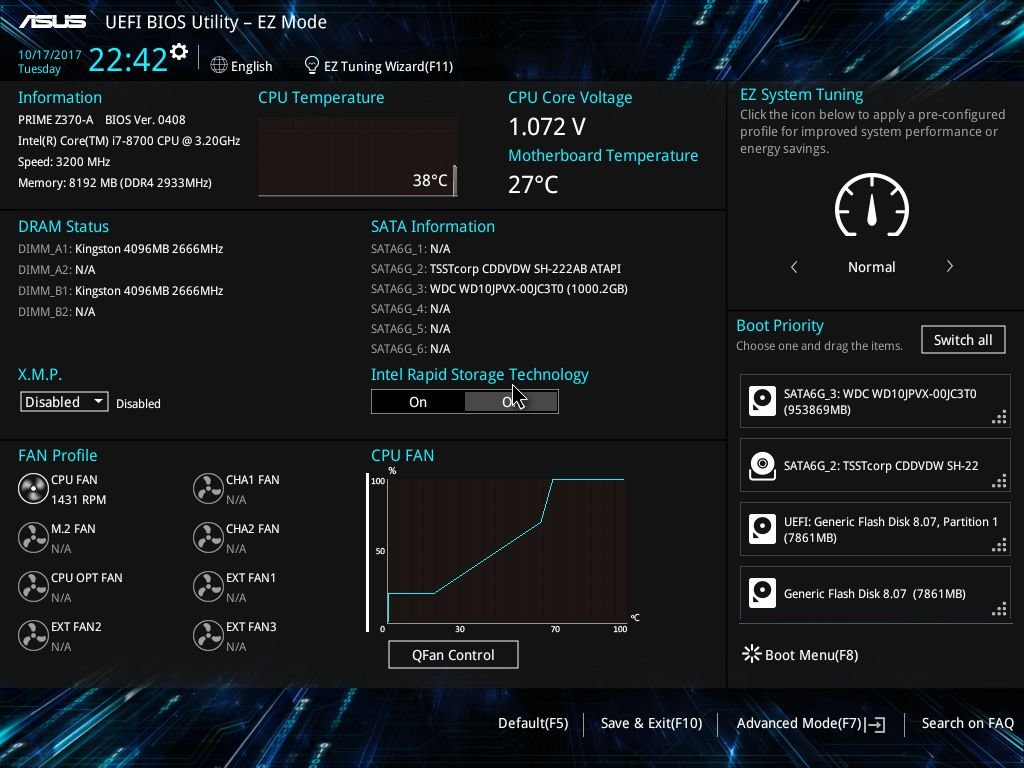Select the EXT FAN1 icon
Image resolution: width=1024 pixels, height=768 pixels.
click(x=208, y=586)
